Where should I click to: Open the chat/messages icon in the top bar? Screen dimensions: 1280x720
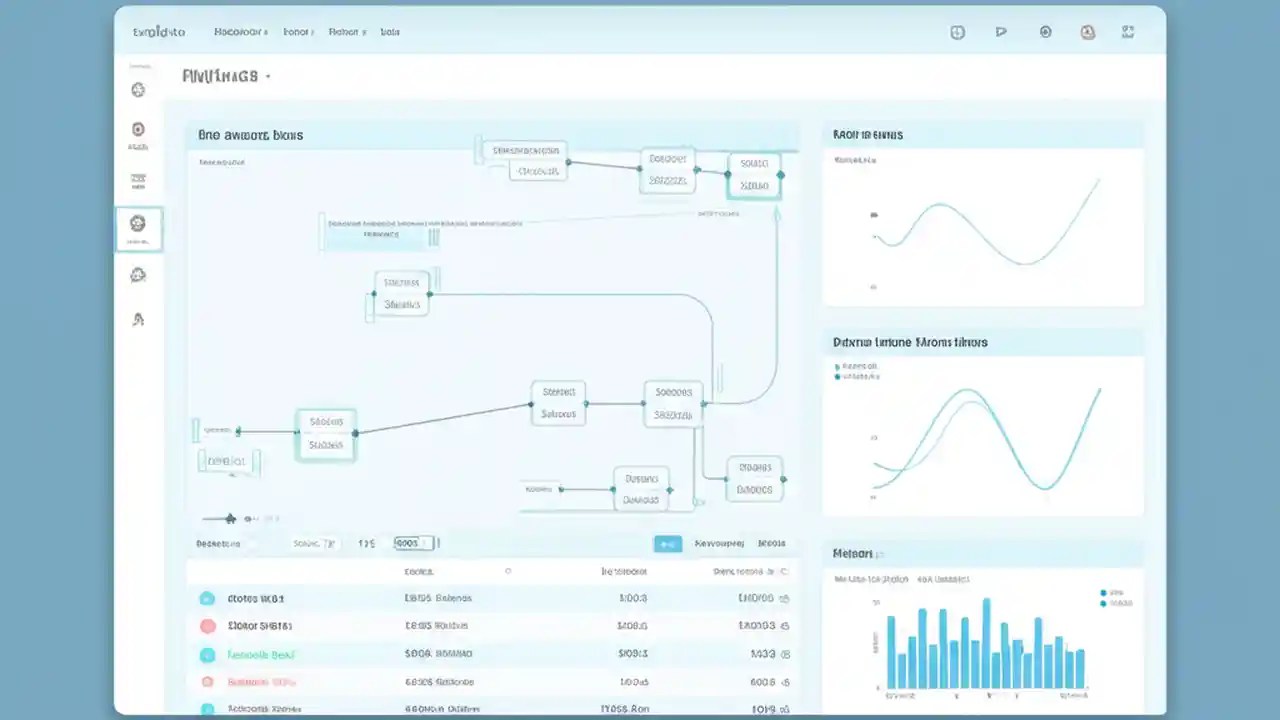(1001, 32)
